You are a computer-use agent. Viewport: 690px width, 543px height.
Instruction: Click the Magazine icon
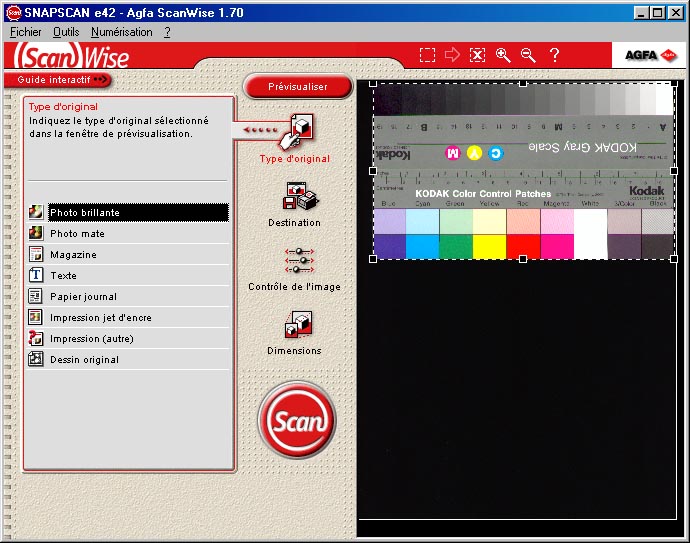coord(36,254)
